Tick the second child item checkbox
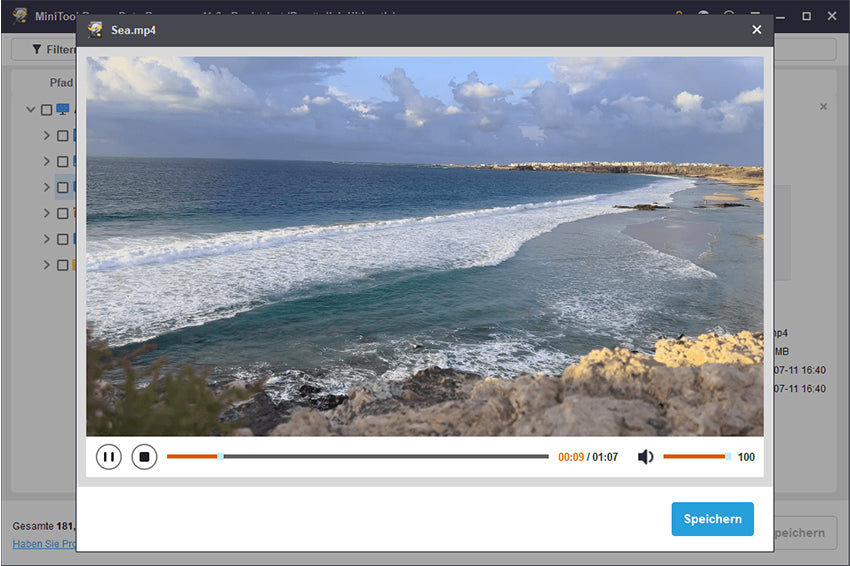 coord(62,161)
